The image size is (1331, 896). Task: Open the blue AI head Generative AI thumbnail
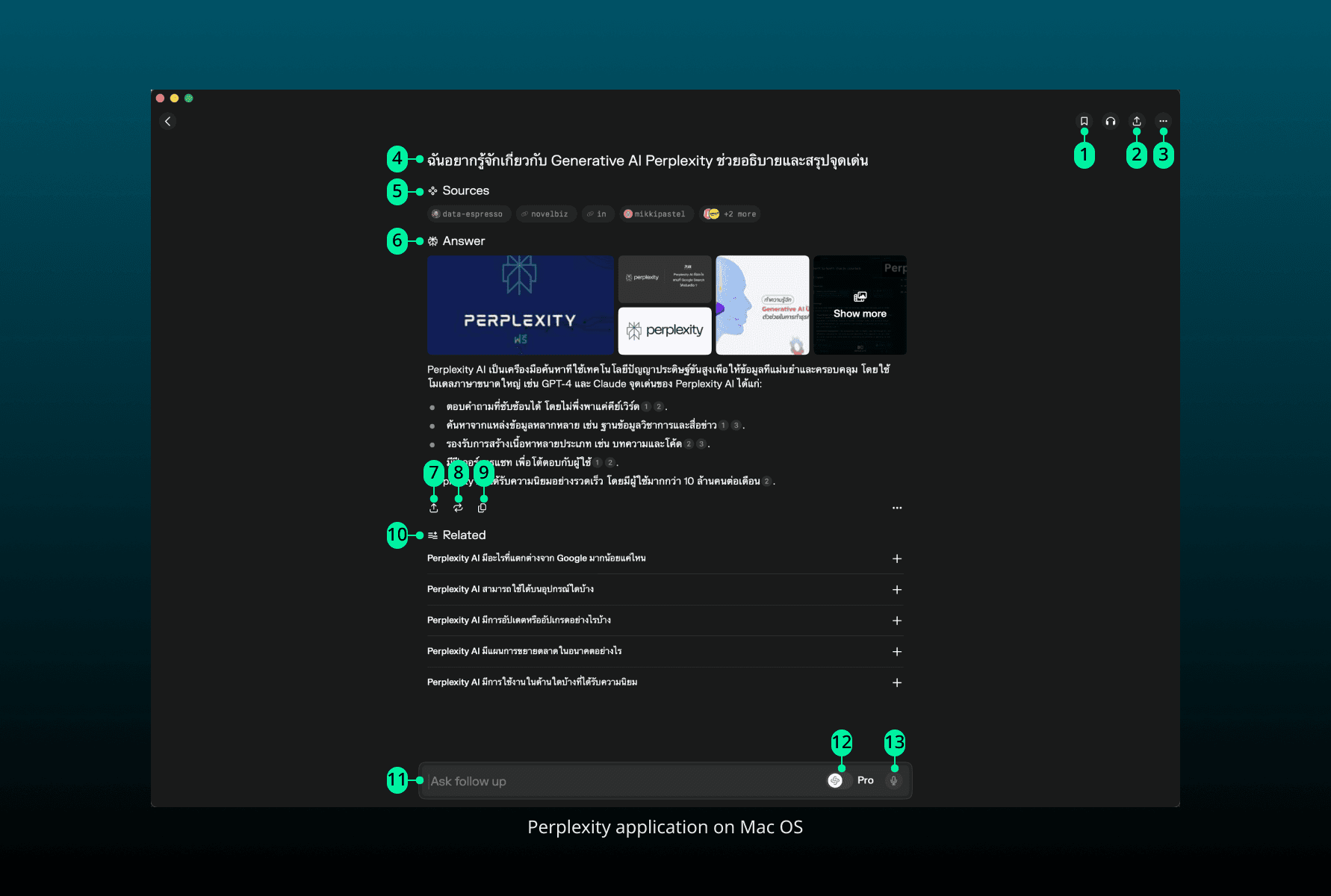pos(763,305)
